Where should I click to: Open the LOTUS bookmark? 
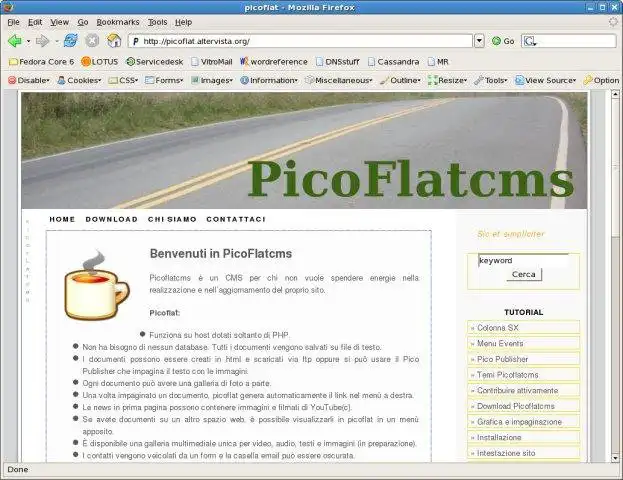(x=100, y=62)
